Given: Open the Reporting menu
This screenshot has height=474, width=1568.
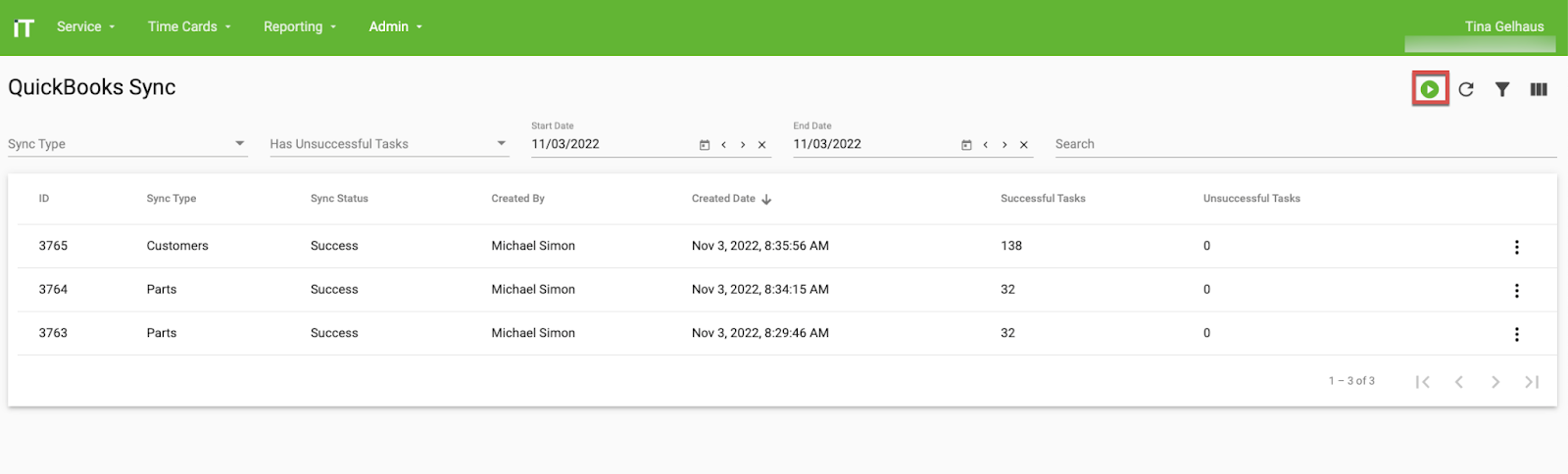Looking at the screenshot, I should tap(300, 26).
